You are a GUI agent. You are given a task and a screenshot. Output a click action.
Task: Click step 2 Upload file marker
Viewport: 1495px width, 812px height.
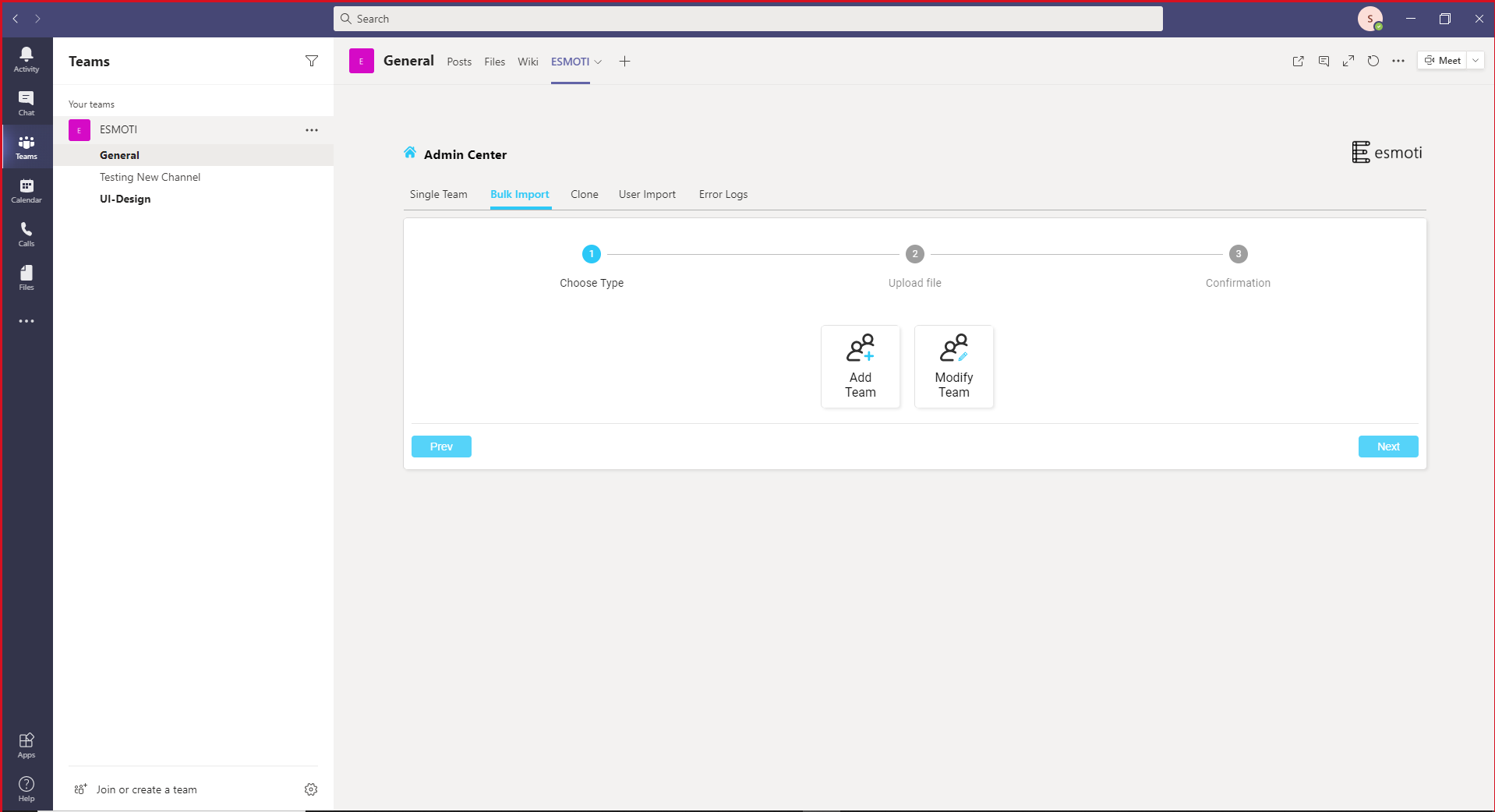915,254
